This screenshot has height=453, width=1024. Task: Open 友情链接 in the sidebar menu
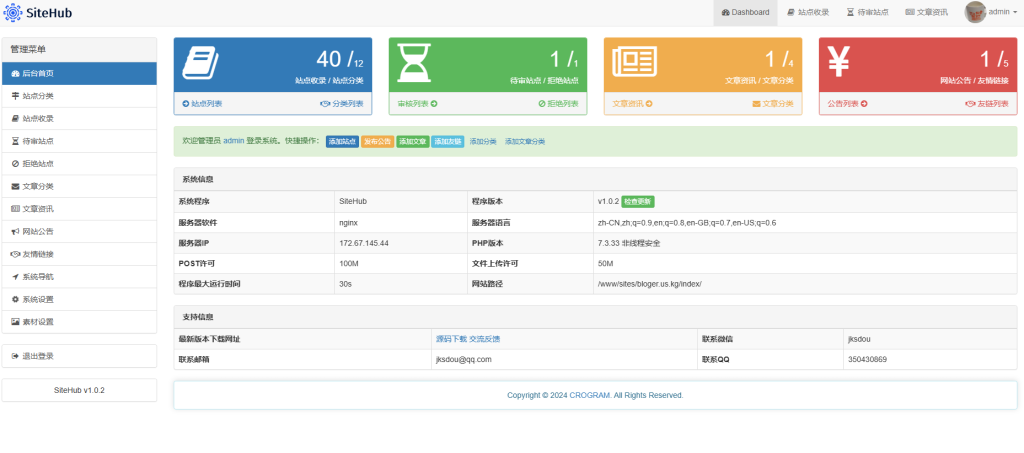(x=79, y=255)
